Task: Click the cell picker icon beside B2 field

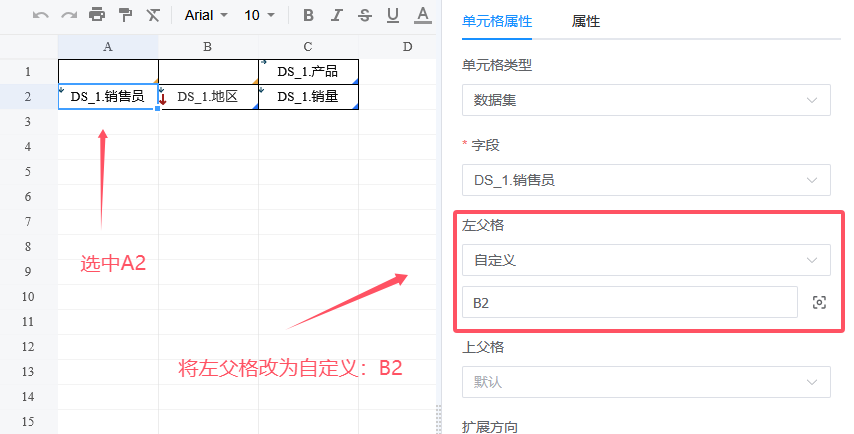Action: pos(820,302)
